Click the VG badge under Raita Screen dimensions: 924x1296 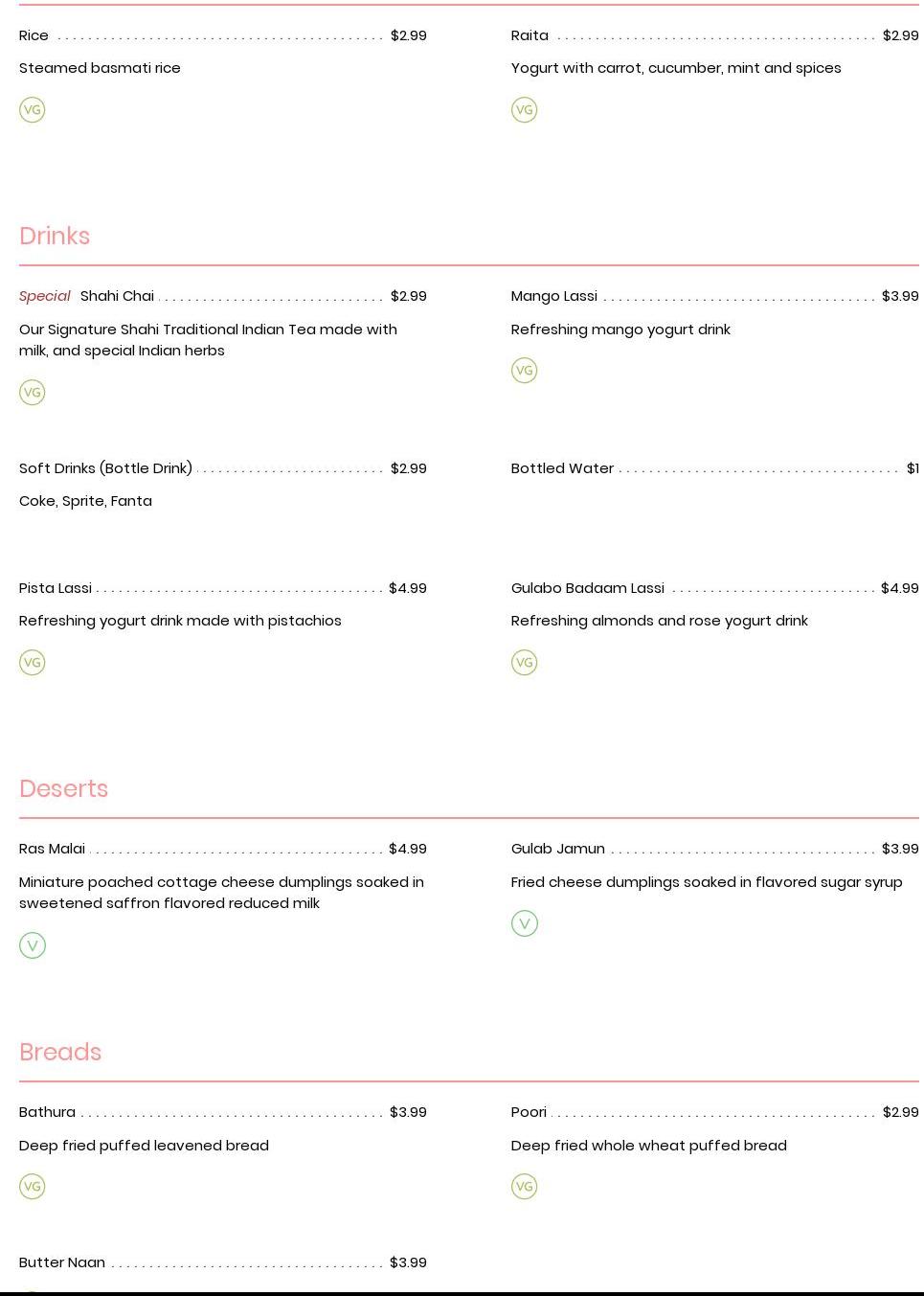525,110
